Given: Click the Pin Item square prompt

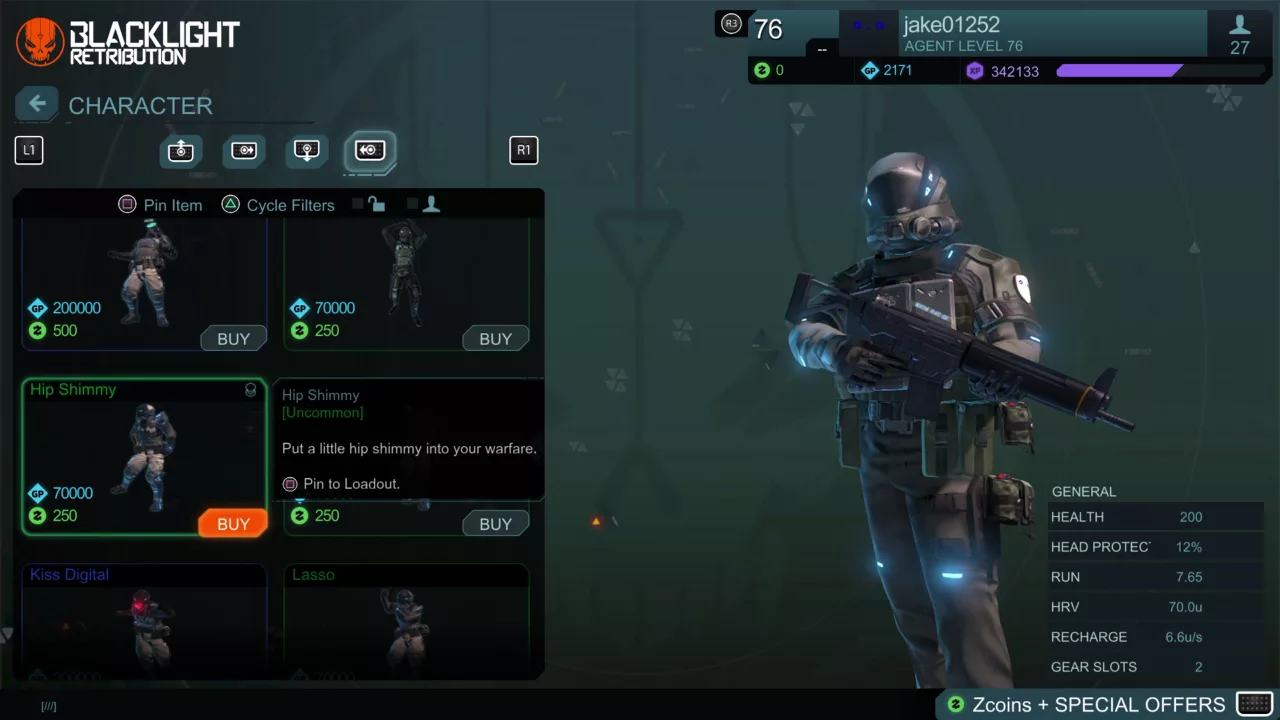Looking at the screenshot, I should pos(160,205).
